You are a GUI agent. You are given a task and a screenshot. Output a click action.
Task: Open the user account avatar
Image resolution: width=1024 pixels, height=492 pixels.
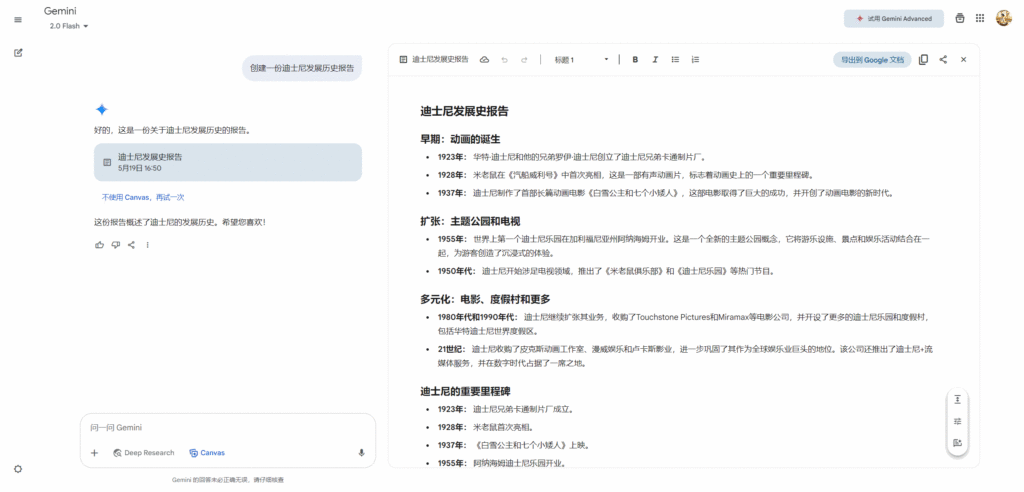point(1003,18)
